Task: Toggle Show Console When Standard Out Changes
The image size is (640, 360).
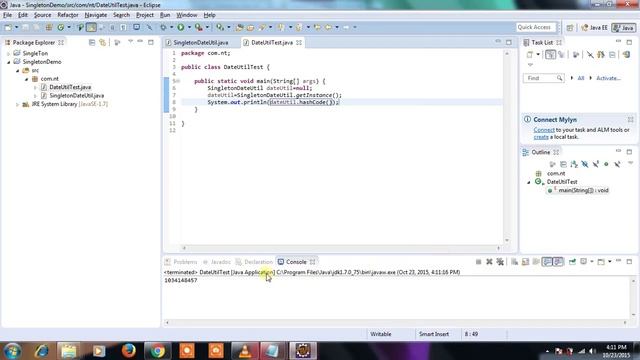Action: click(547, 262)
